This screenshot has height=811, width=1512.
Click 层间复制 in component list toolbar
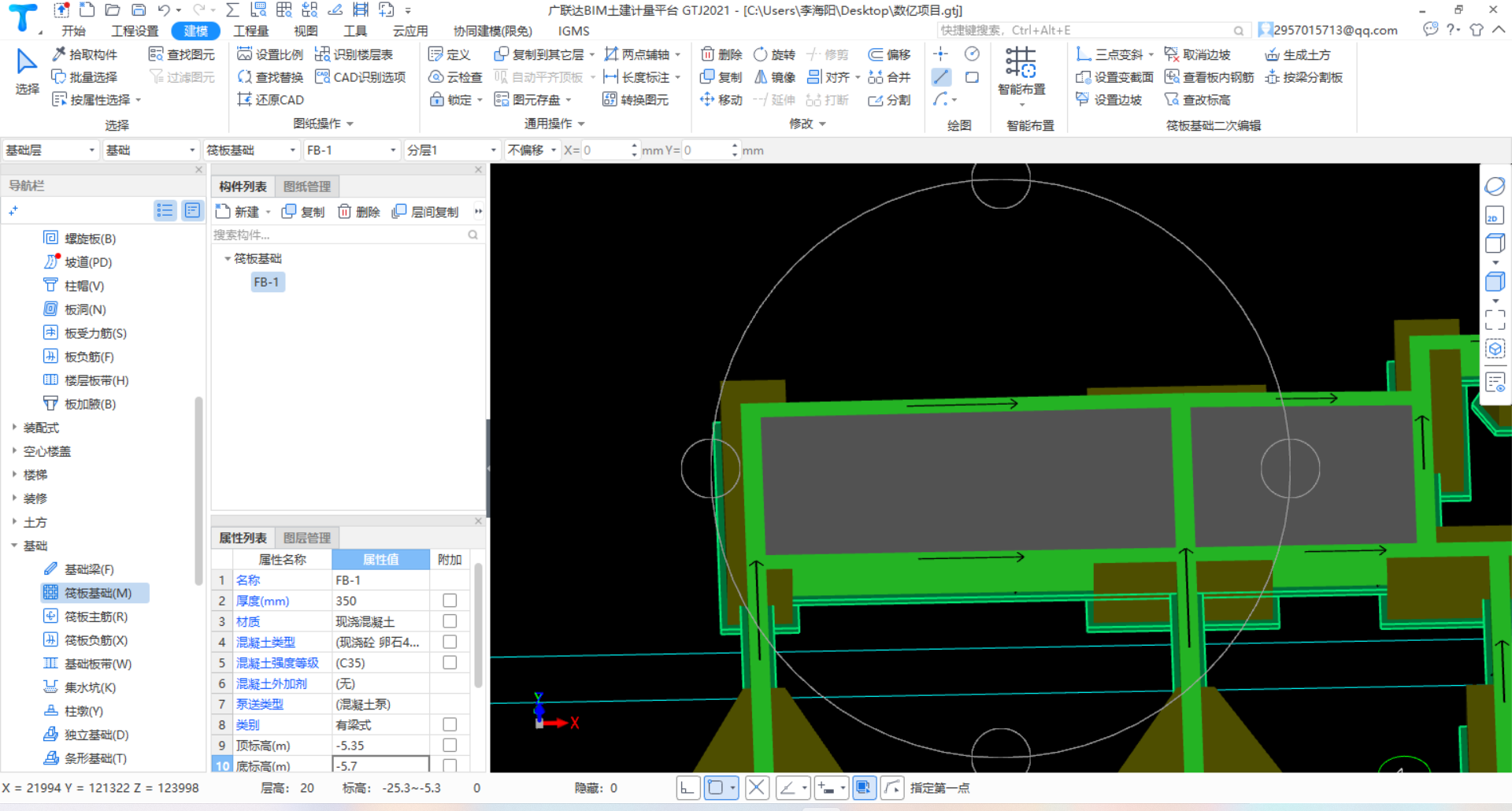click(x=425, y=212)
